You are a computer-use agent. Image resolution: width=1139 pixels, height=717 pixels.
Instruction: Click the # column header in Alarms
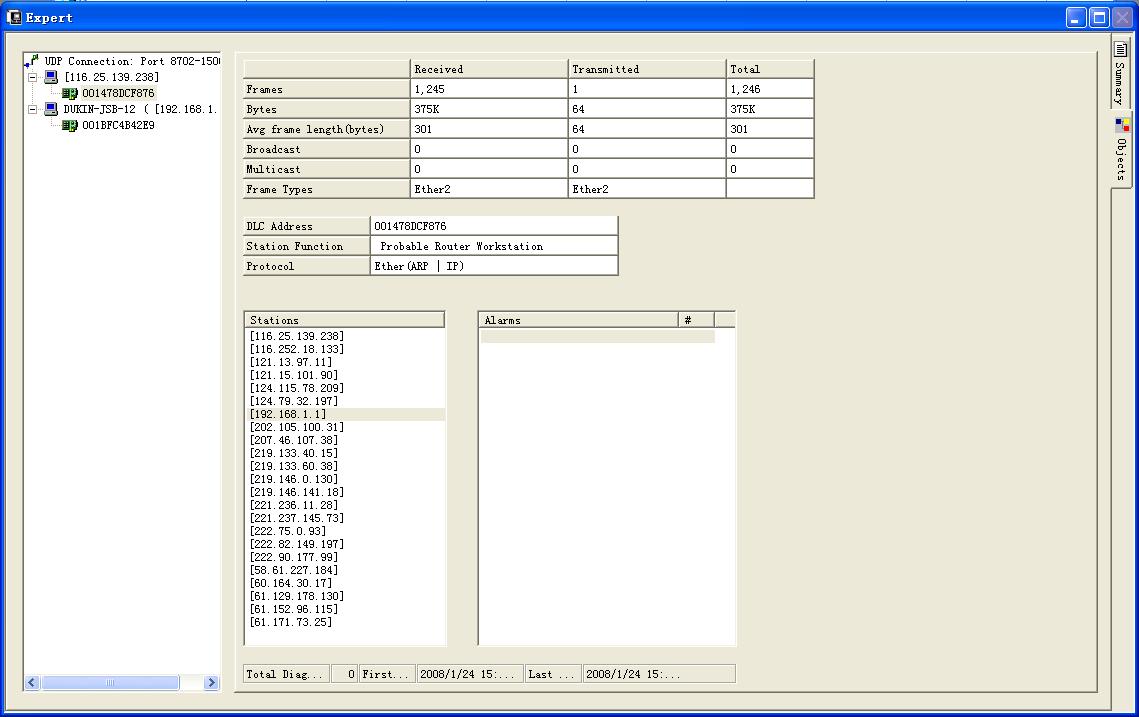point(696,320)
